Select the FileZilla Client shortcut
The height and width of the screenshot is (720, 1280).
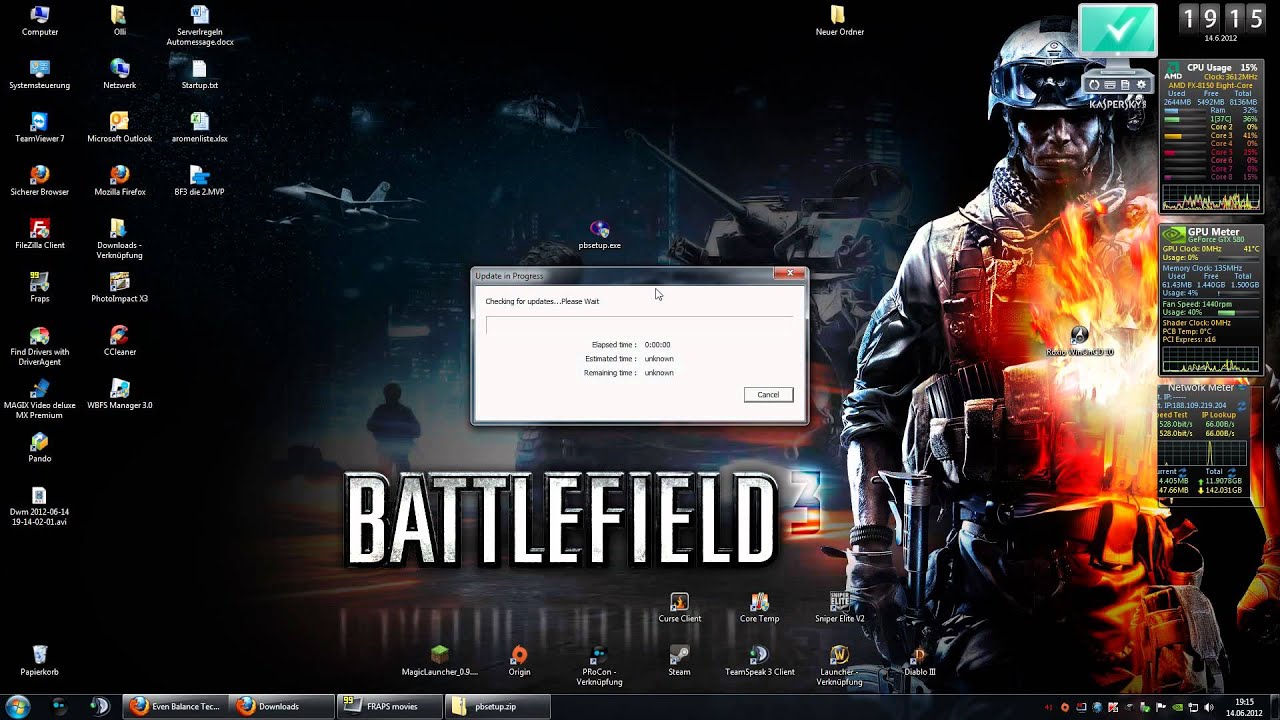point(40,234)
